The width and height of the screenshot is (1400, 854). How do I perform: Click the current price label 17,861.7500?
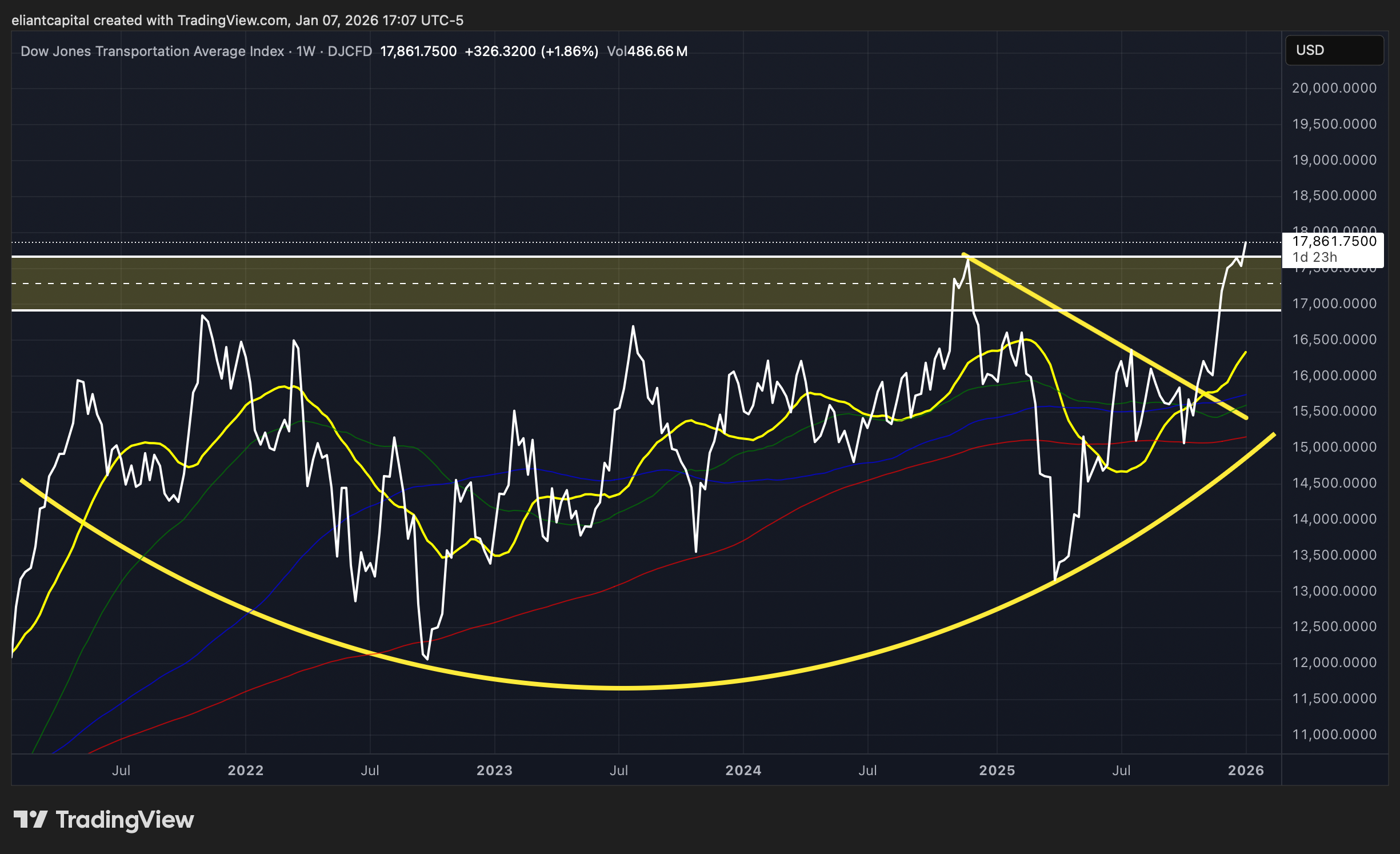(x=1334, y=242)
